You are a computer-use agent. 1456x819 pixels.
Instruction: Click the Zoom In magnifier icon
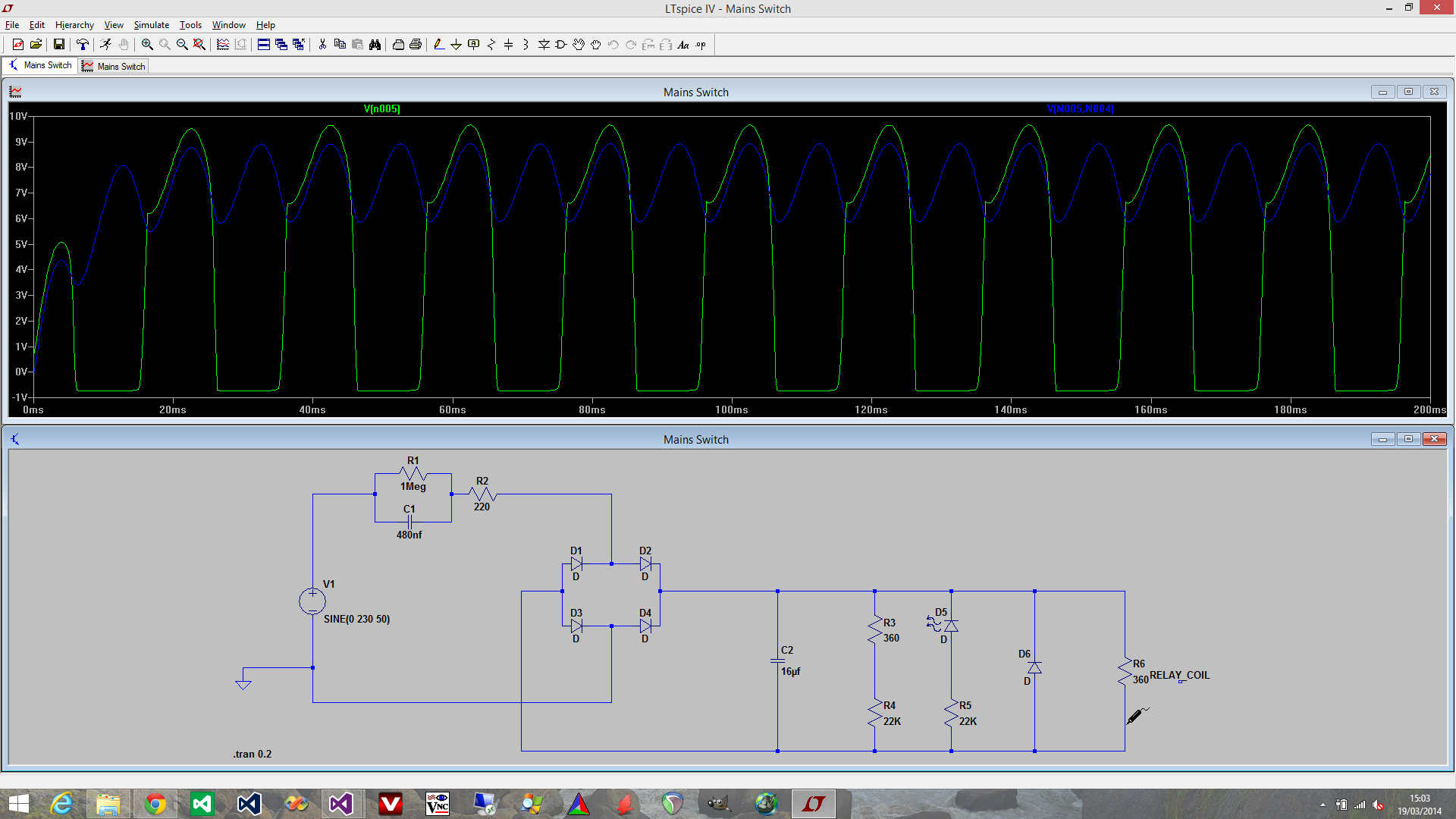147,45
